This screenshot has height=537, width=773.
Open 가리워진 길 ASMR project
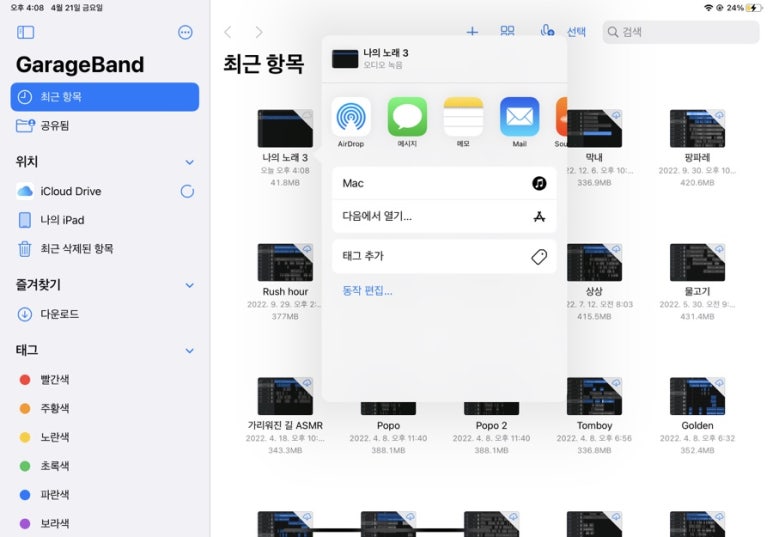(285, 396)
